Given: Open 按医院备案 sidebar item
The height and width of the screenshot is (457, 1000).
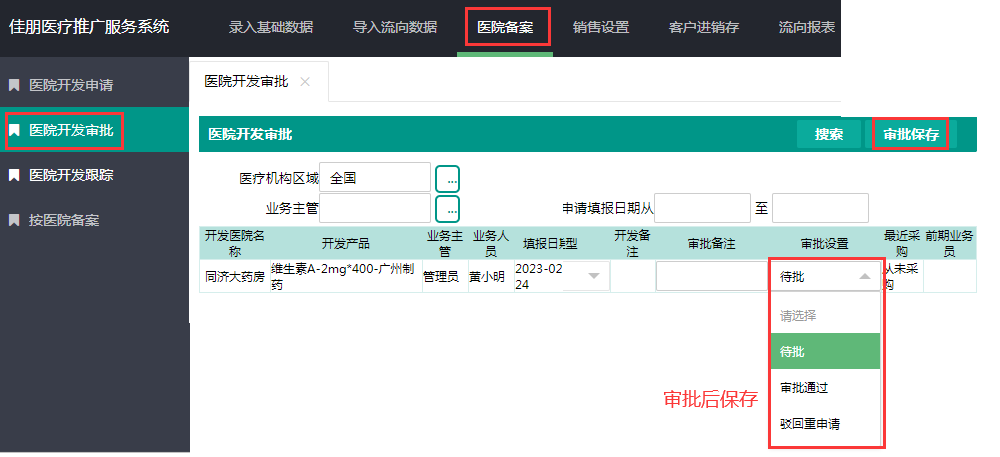Looking at the screenshot, I should [x=64, y=220].
